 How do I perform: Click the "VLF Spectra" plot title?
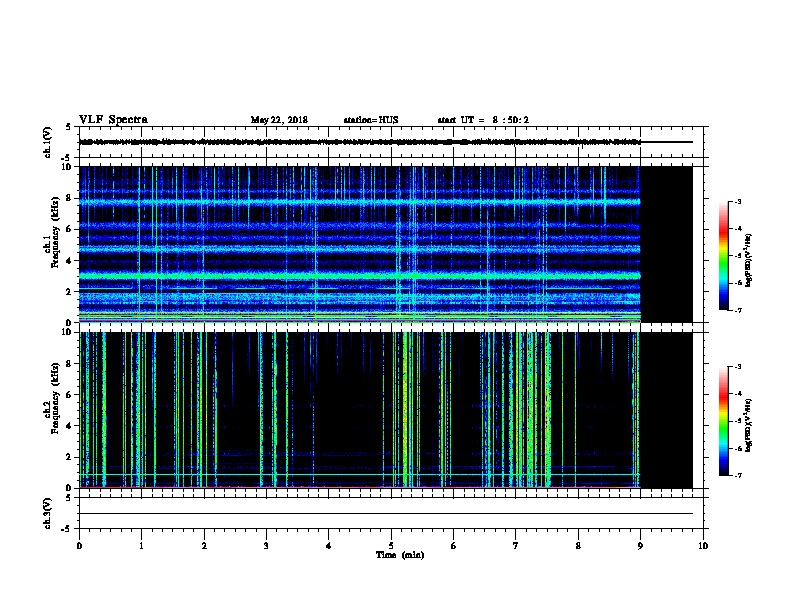pos(113,120)
